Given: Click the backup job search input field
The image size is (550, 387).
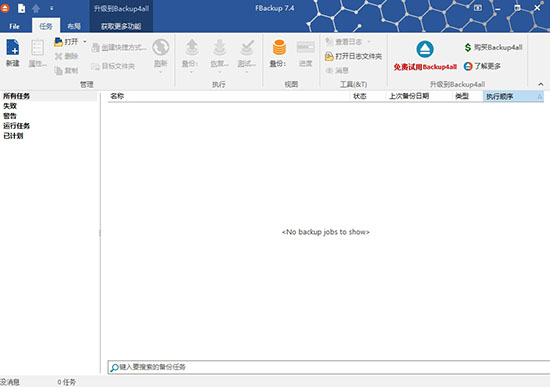Looking at the screenshot, I should (x=329, y=367).
